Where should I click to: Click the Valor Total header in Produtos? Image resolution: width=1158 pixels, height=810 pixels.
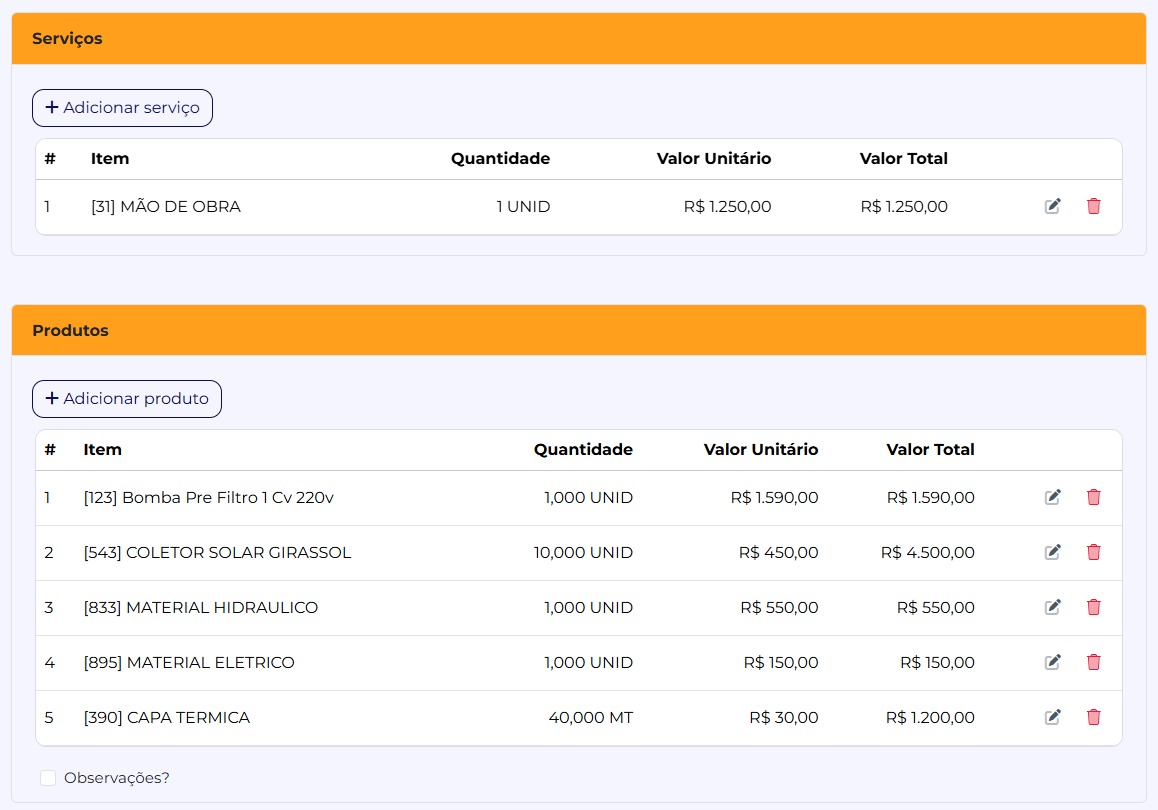pyautogui.click(x=930, y=450)
